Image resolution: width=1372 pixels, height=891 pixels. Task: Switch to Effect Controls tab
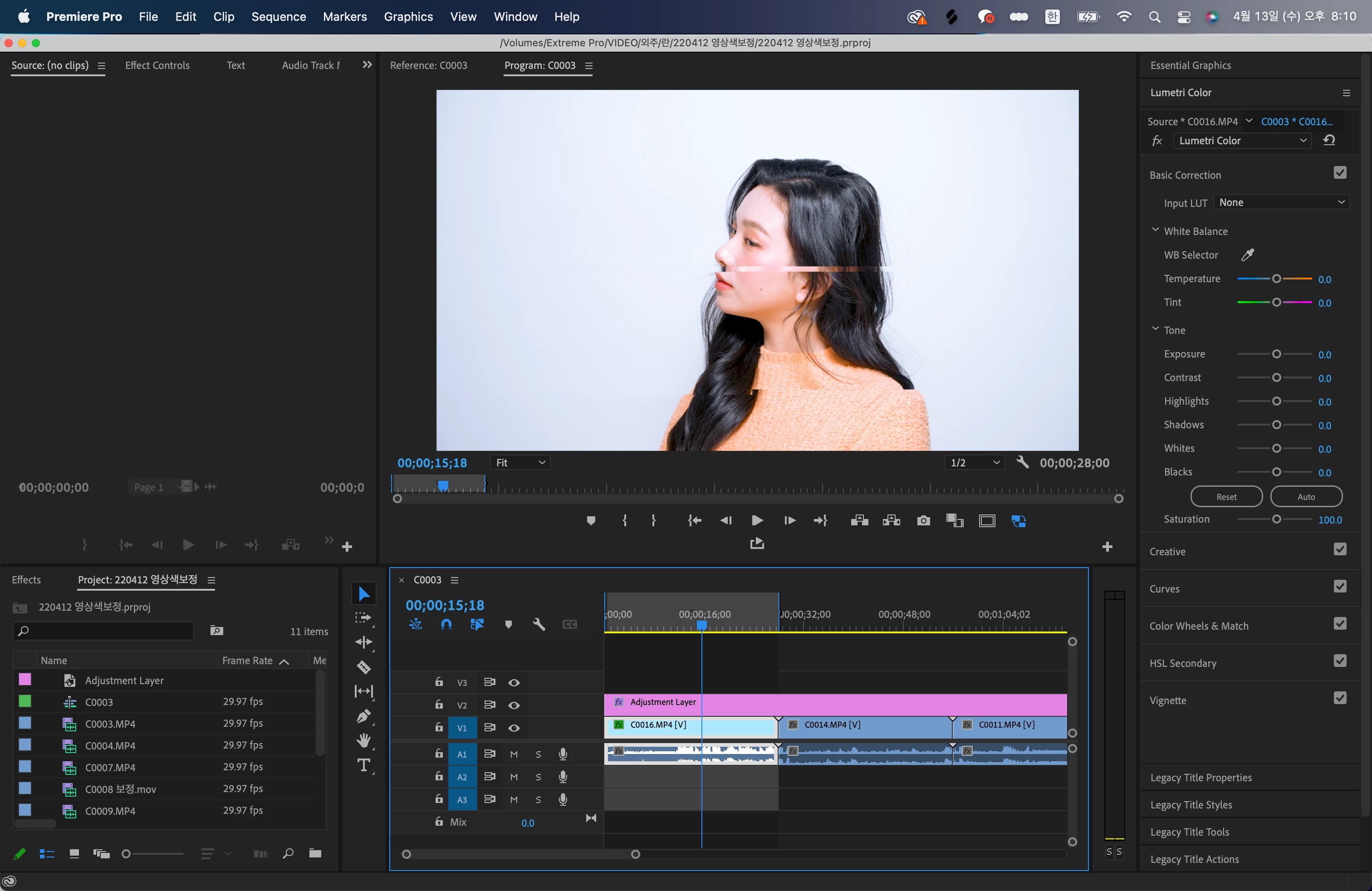pos(157,66)
